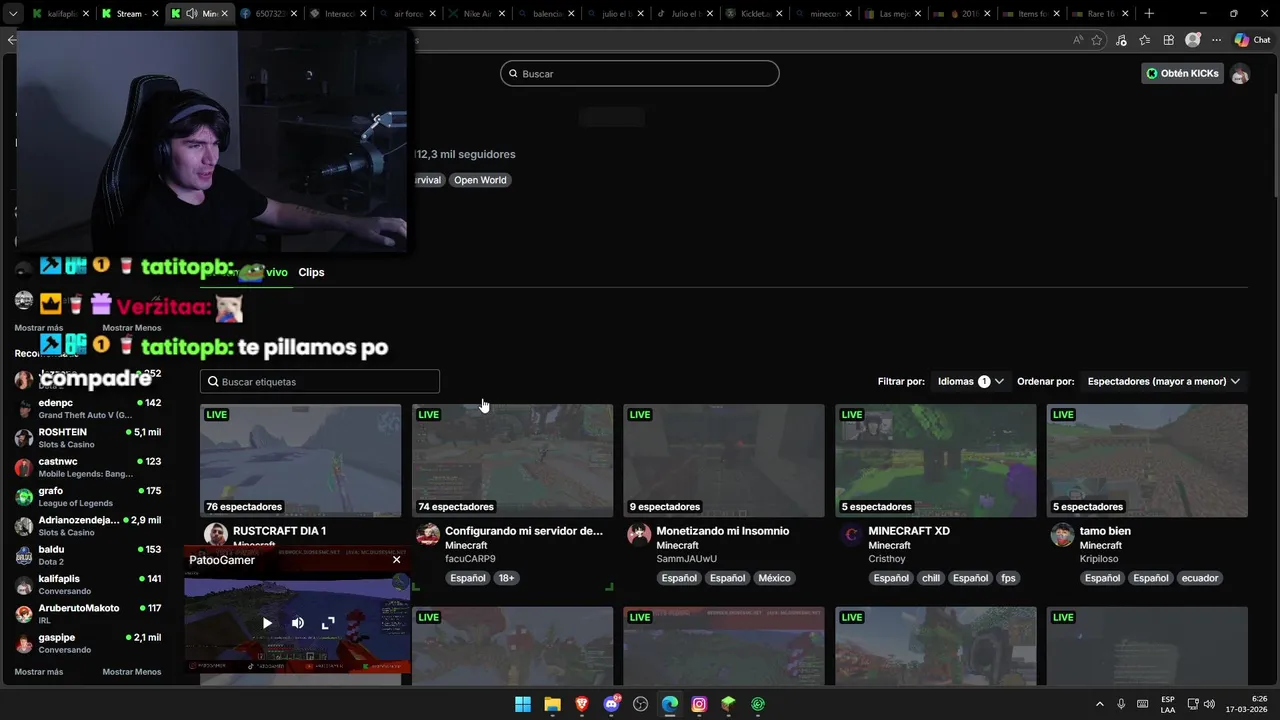Open the media music-note toolbar icon
This screenshot has height=720, width=1280.
click(1121, 40)
